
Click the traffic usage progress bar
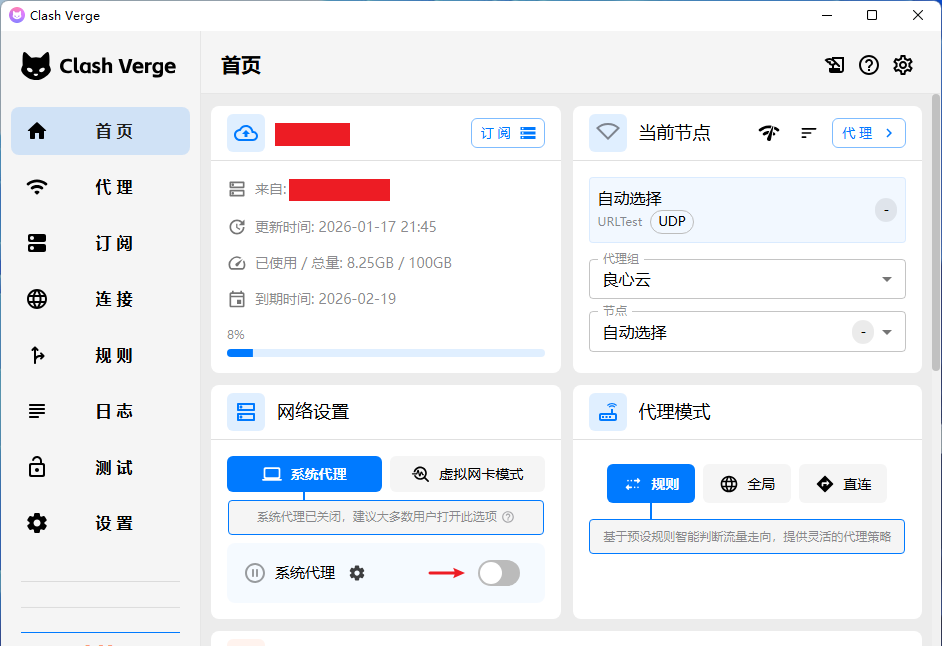(x=386, y=353)
